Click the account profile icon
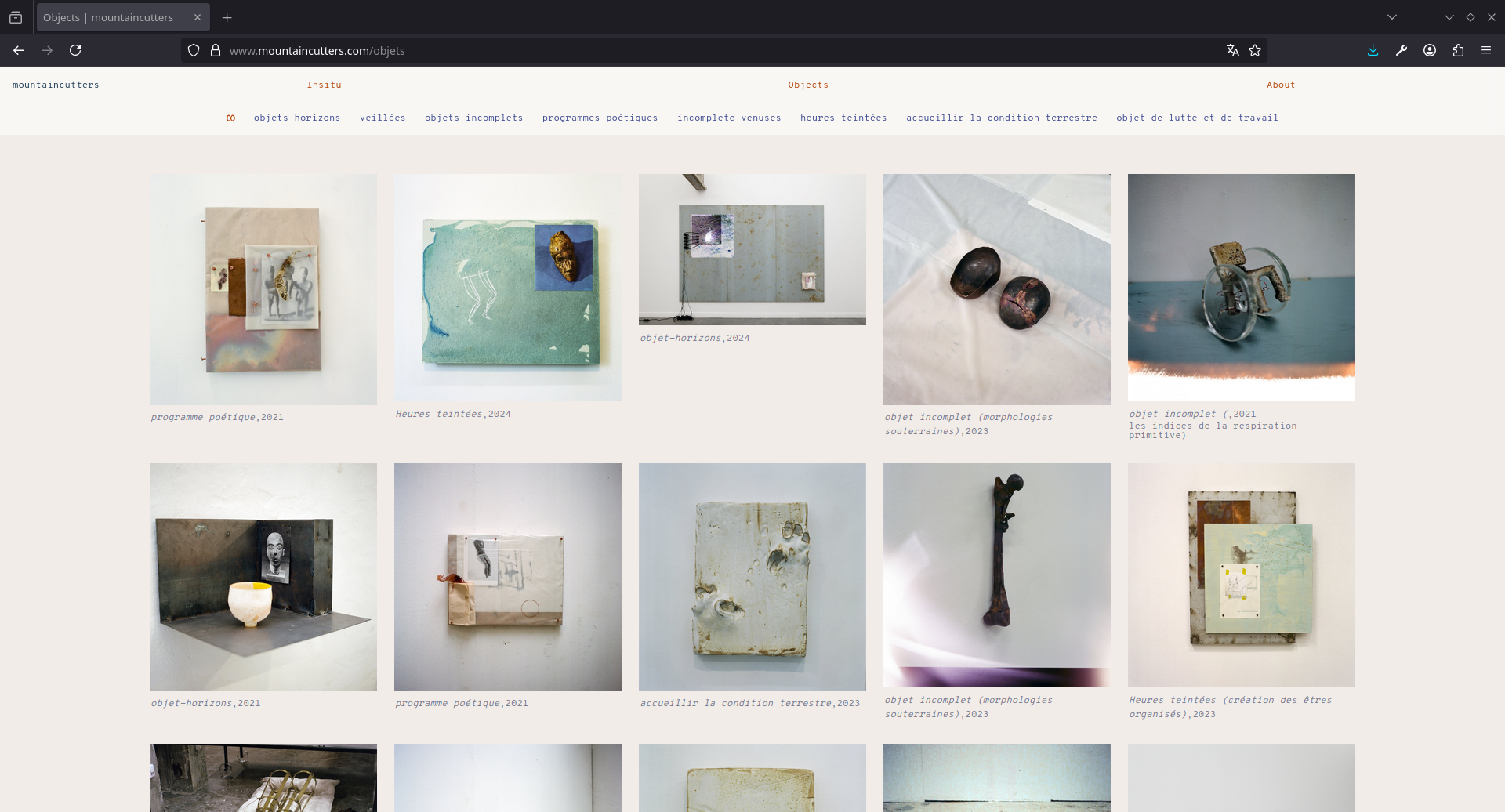This screenshot has height=812, width=1505. (1430, 50)
